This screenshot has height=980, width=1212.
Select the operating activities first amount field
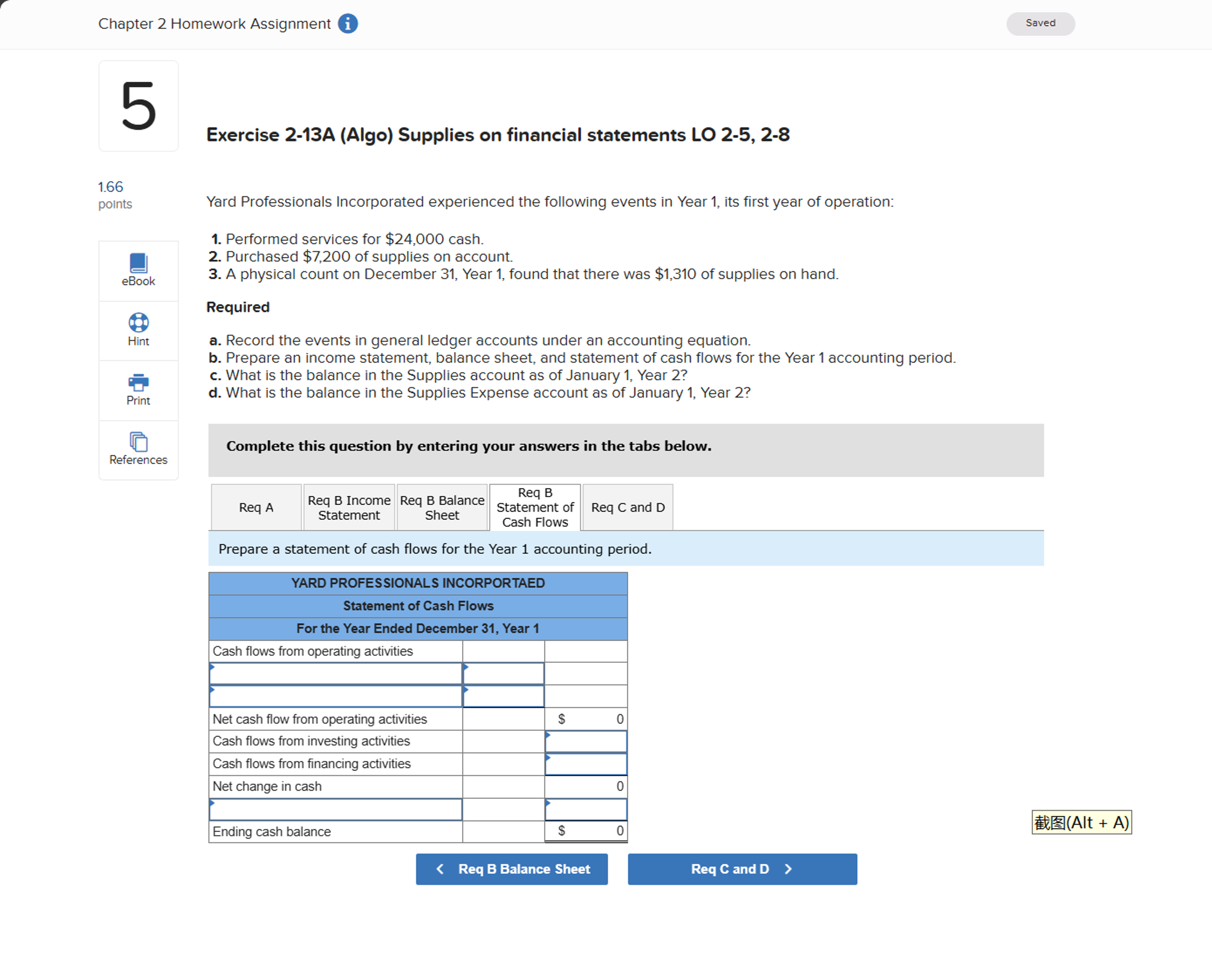click(x=503, y=674)
